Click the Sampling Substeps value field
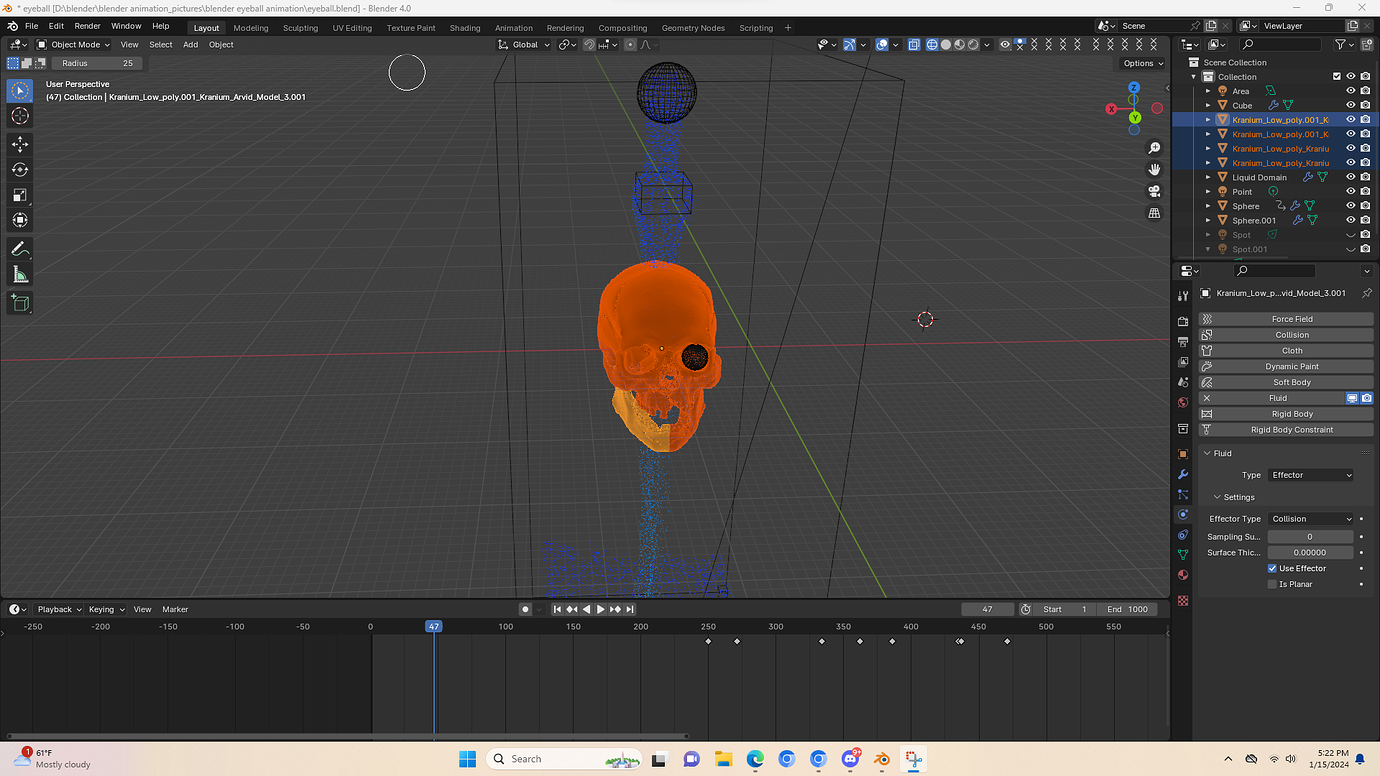Viewport: 1380px width, 776px height. (1310, 537)
